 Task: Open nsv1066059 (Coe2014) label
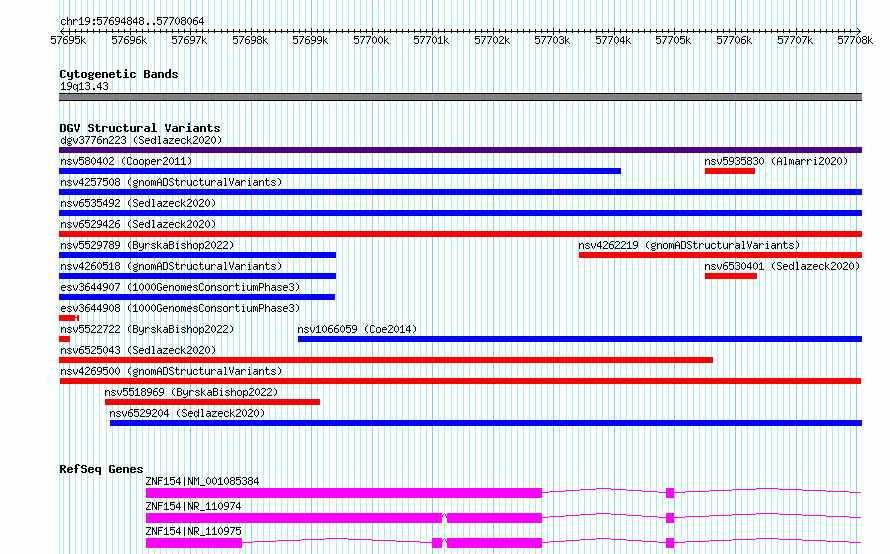357,329
